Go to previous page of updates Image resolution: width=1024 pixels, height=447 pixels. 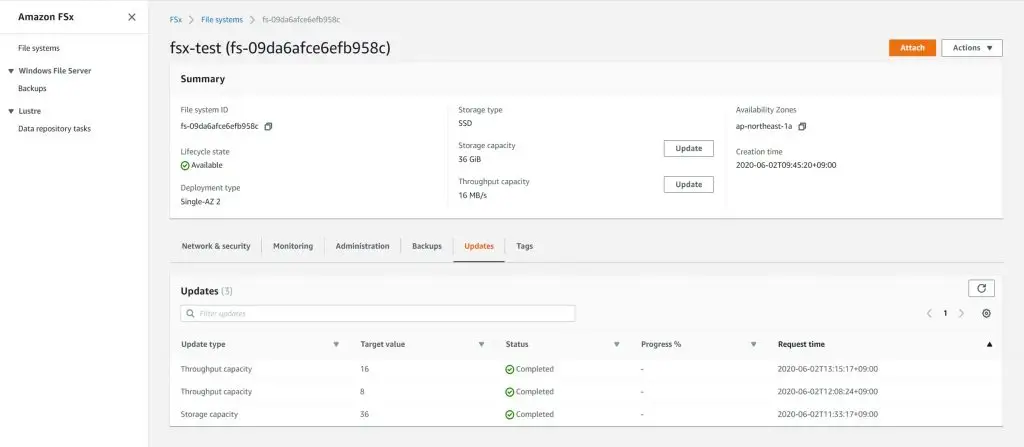point(929,314)
